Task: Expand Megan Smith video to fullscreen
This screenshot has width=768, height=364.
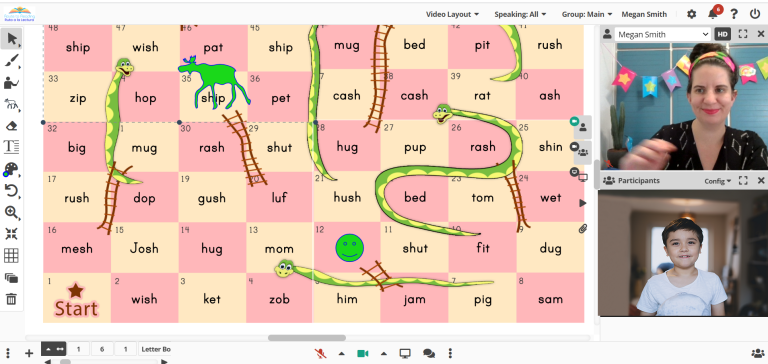Action: point(743,34)
